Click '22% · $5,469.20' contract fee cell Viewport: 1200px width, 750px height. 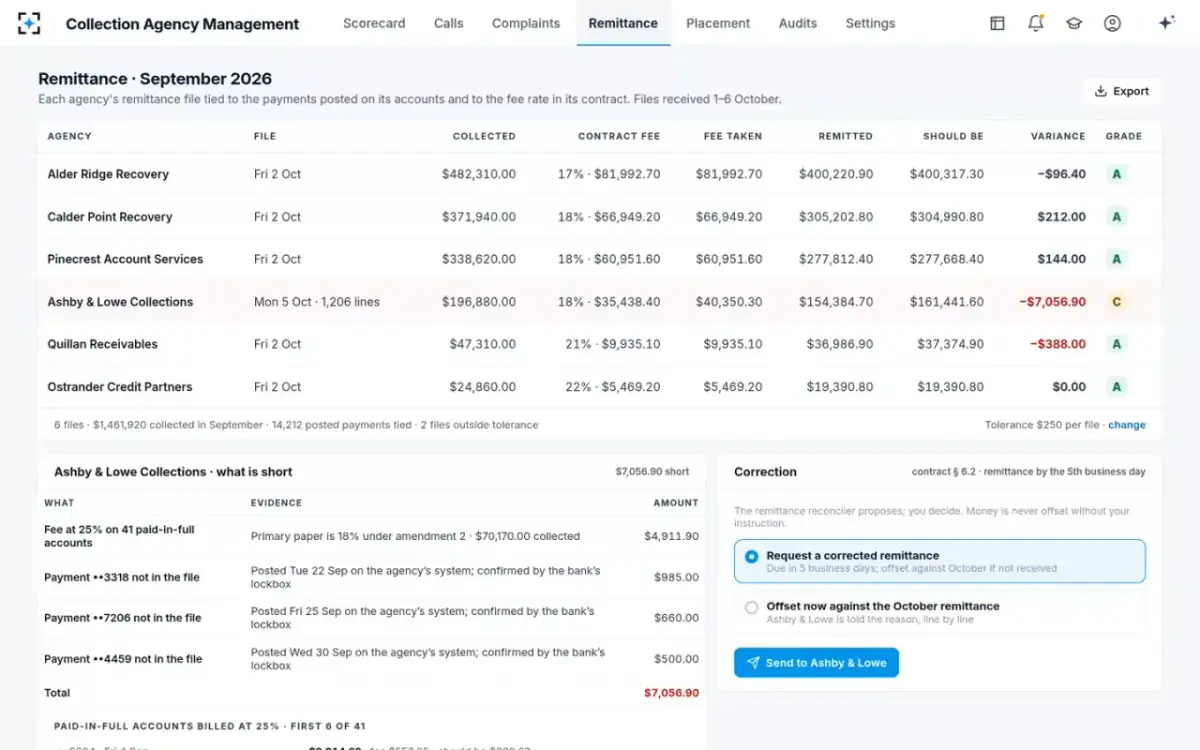[x=613, y=387]
